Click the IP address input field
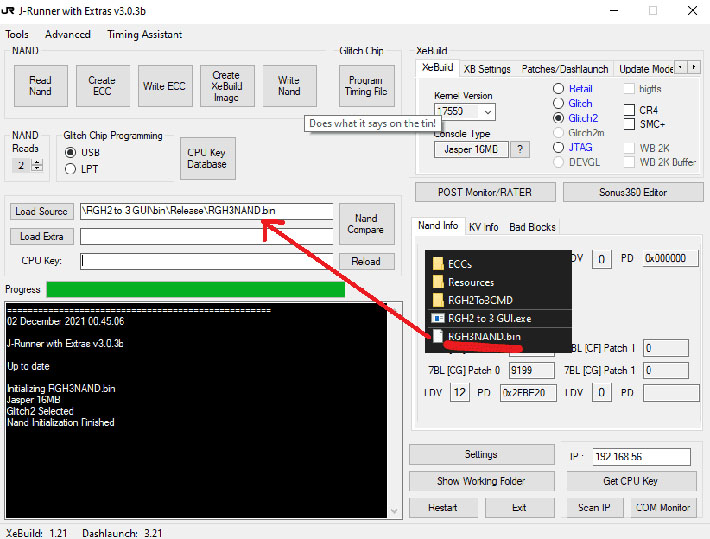This screenshot has height=539, width=710. point(642,457)
